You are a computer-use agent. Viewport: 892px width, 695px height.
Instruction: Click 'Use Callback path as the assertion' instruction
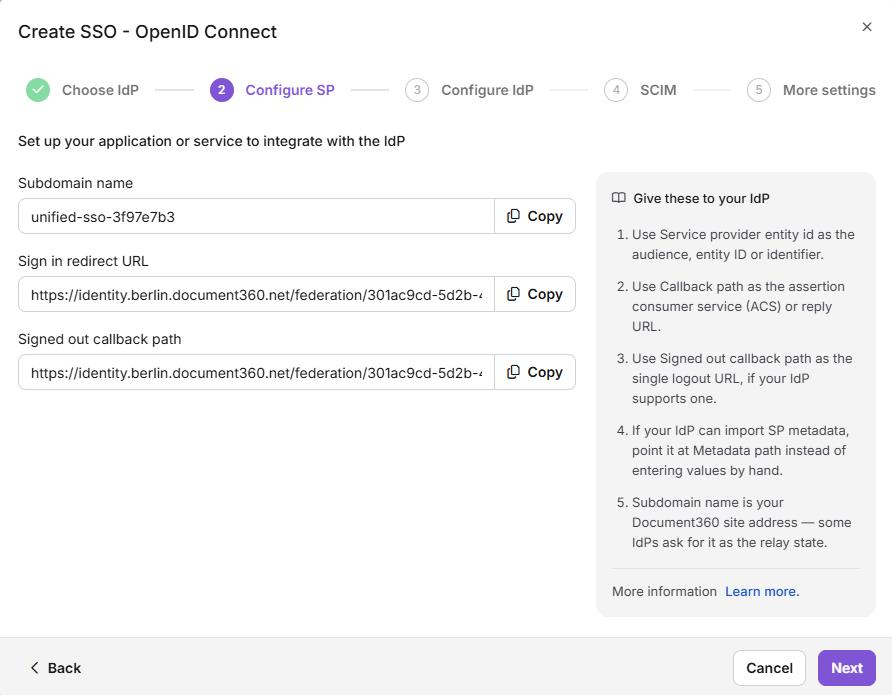[738, 307]
